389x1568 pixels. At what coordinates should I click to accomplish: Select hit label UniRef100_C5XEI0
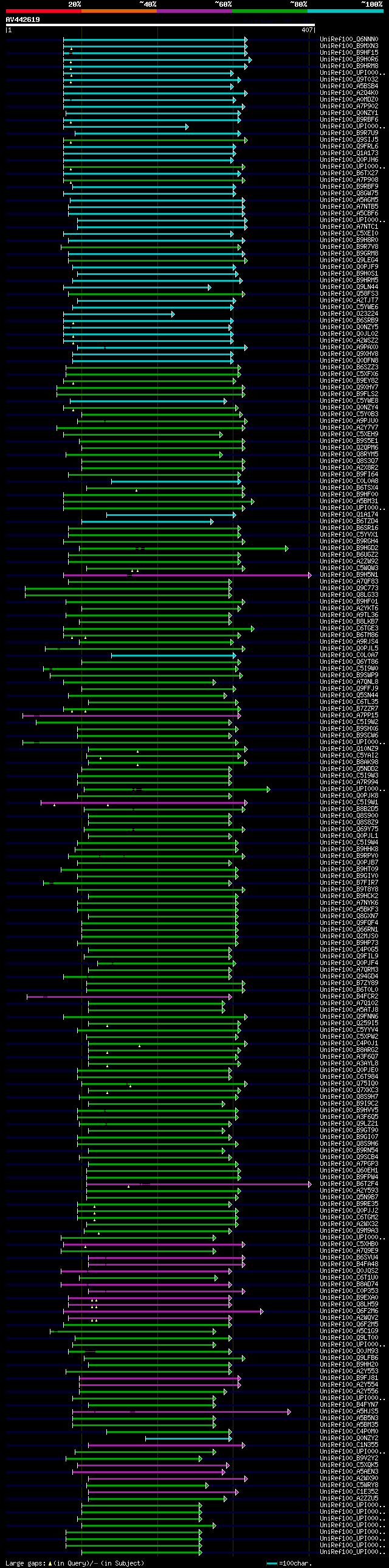pyautogui.click(x=349, y=234)
